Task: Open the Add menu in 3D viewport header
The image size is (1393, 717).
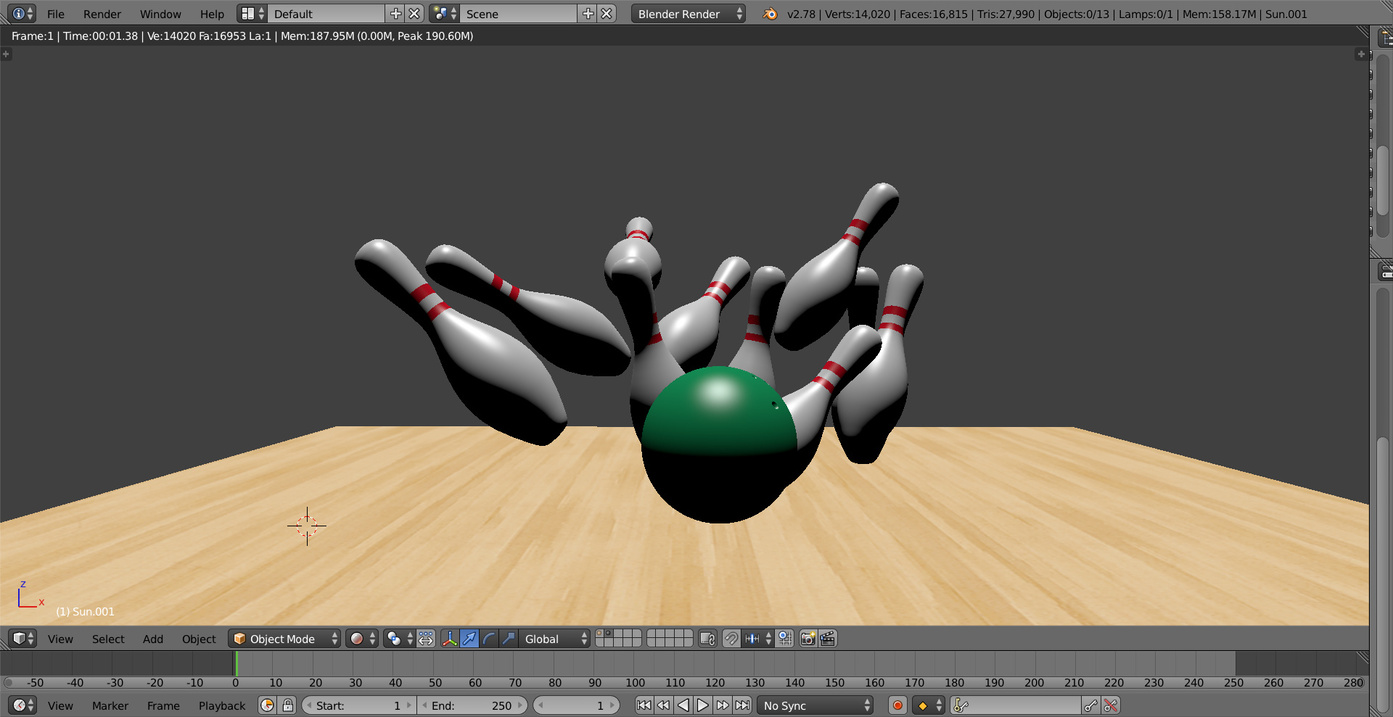Action: point(153,639)
